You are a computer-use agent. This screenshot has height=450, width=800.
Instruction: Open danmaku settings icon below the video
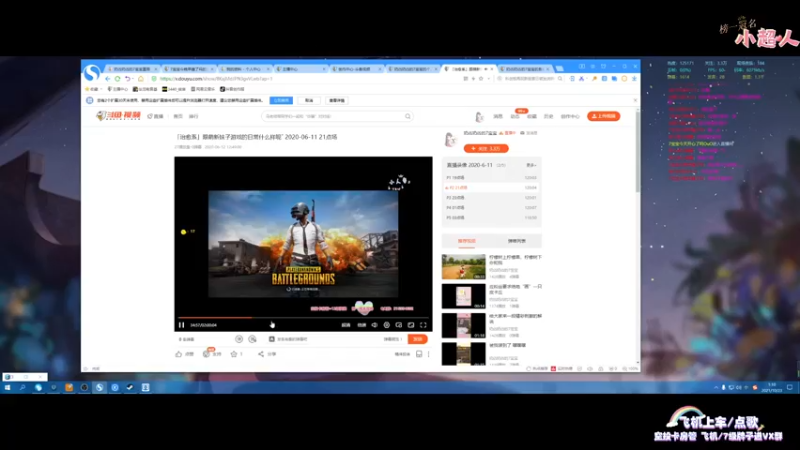252,339
